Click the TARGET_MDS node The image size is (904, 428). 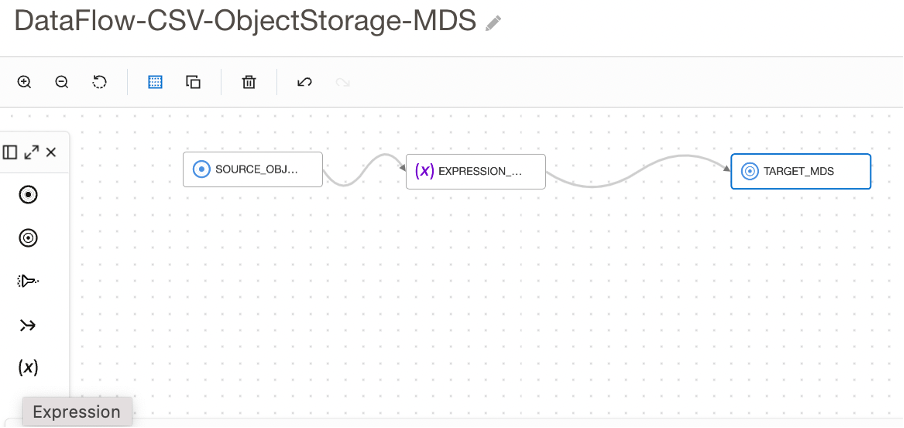coord(800,171)
